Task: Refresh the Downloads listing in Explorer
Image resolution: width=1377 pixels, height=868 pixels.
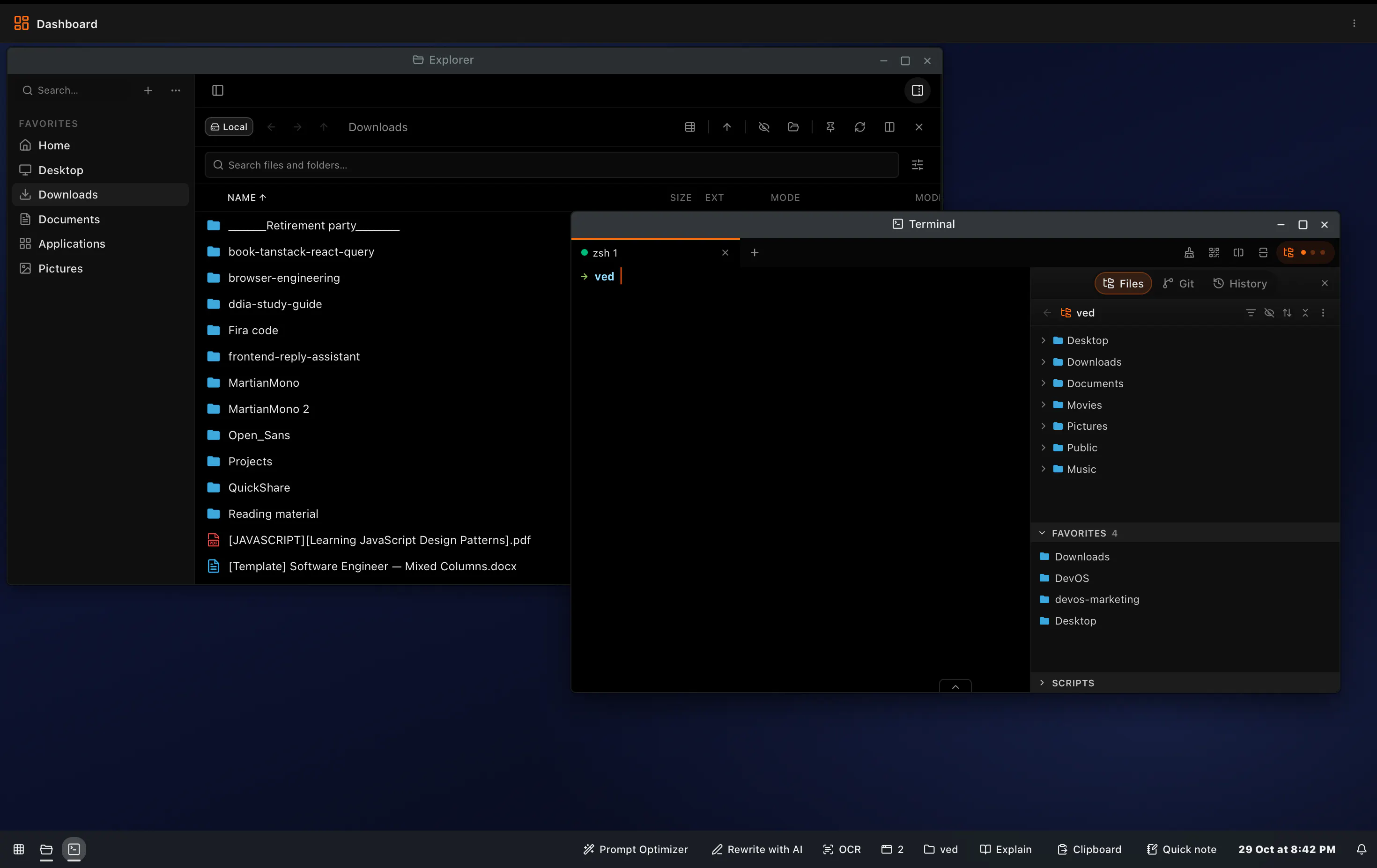Action: tap(859, 127)
